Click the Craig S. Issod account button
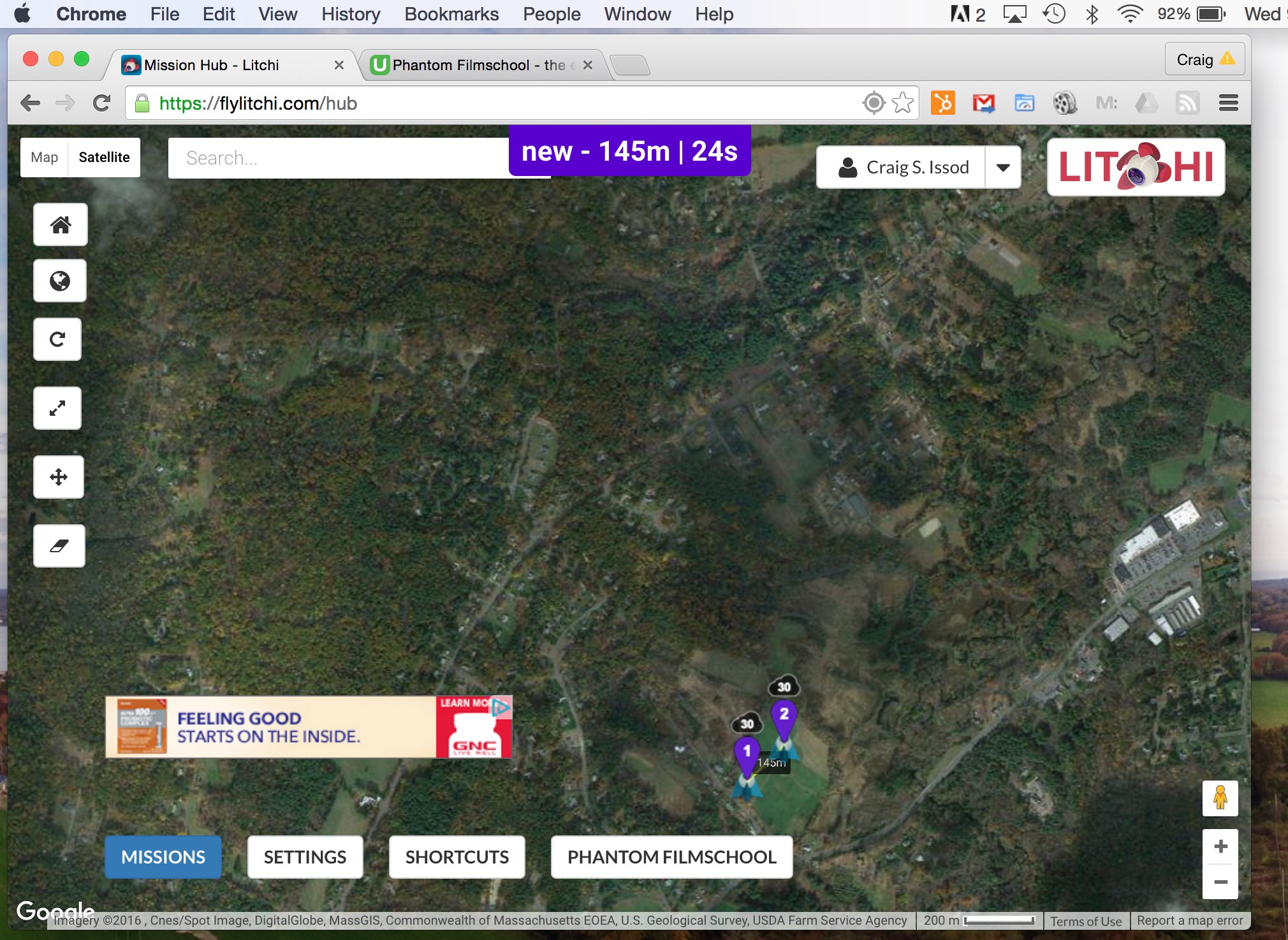This screenshot has height=940, width=1288. pos(901,168)
